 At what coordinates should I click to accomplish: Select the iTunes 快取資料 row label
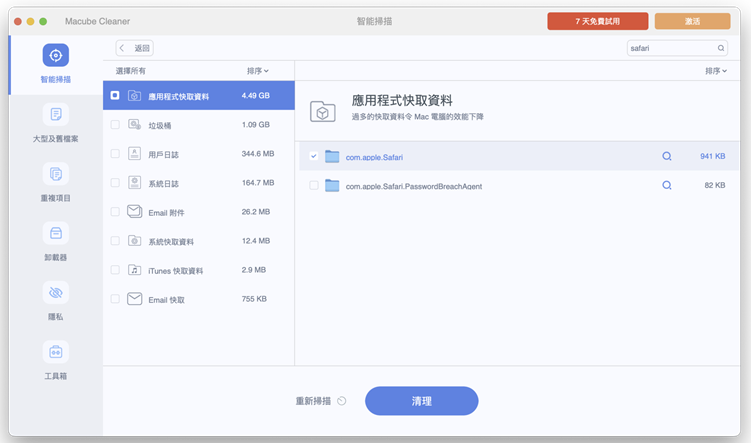click(x=175, y=271)
